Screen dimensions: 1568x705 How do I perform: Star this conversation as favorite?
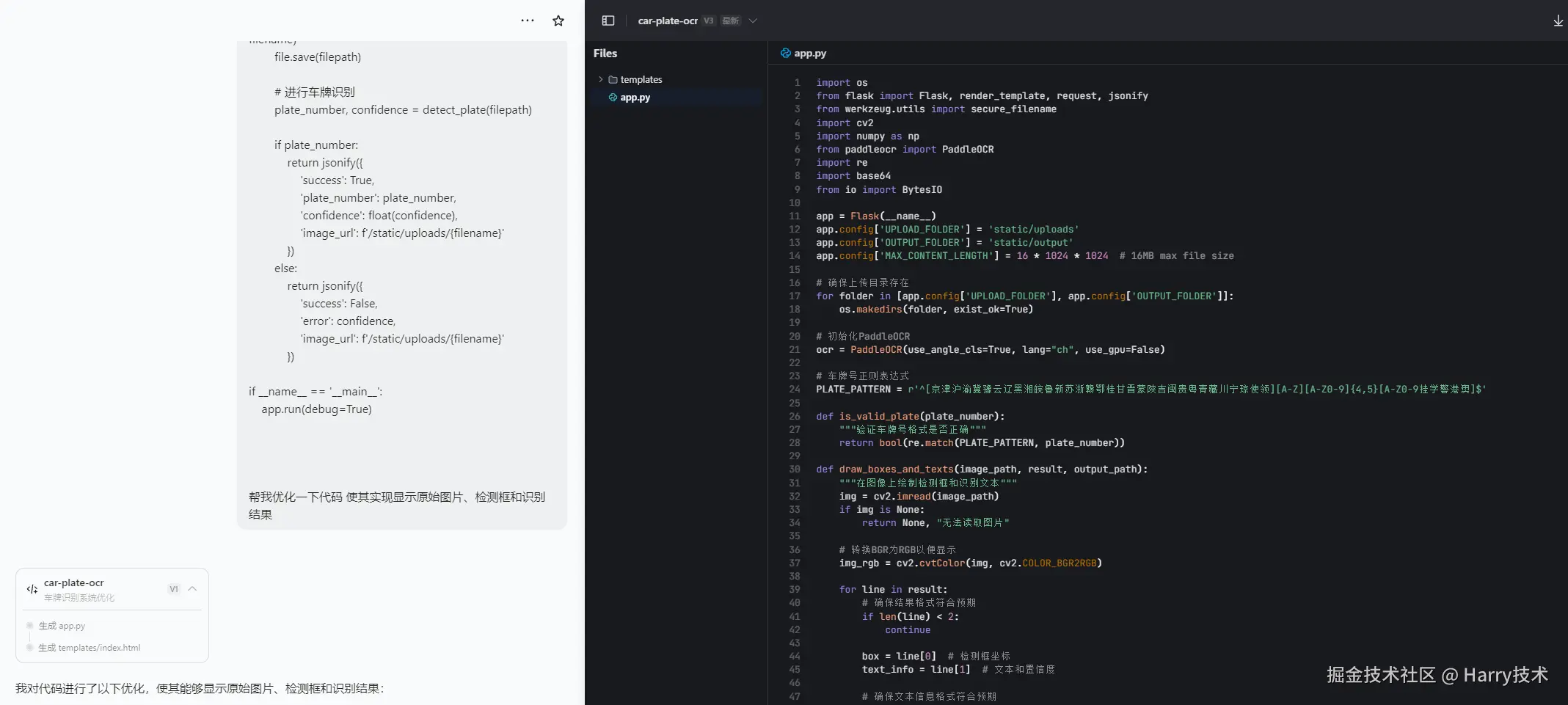[558, 21]
